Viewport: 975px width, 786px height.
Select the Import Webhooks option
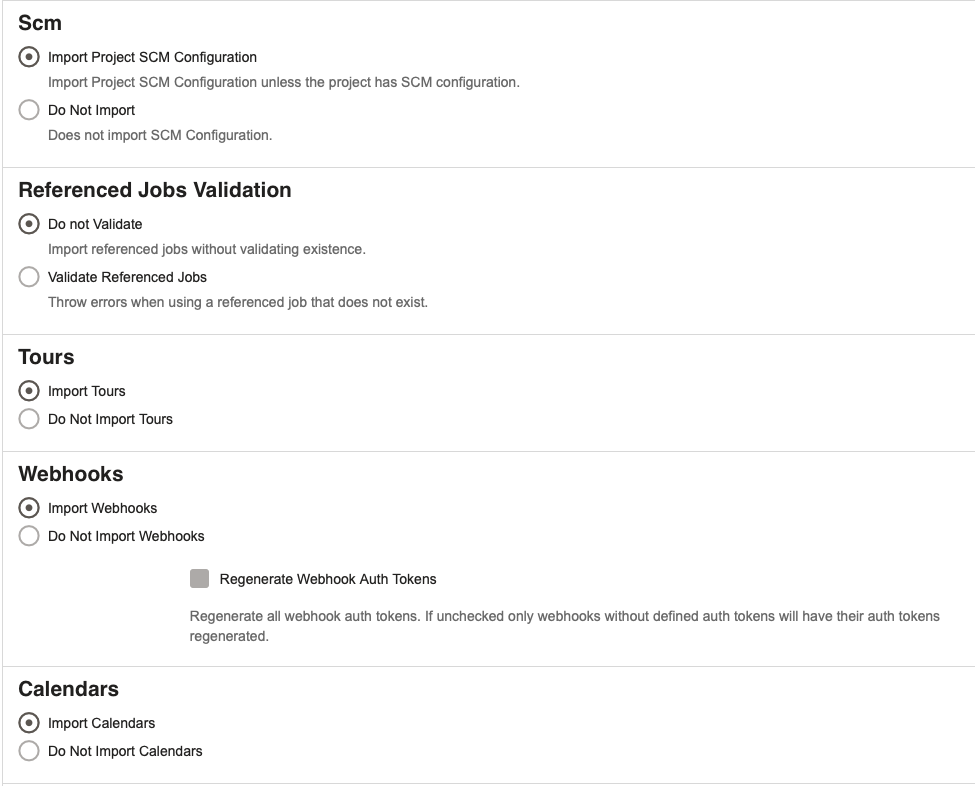(x=29, y=508)
